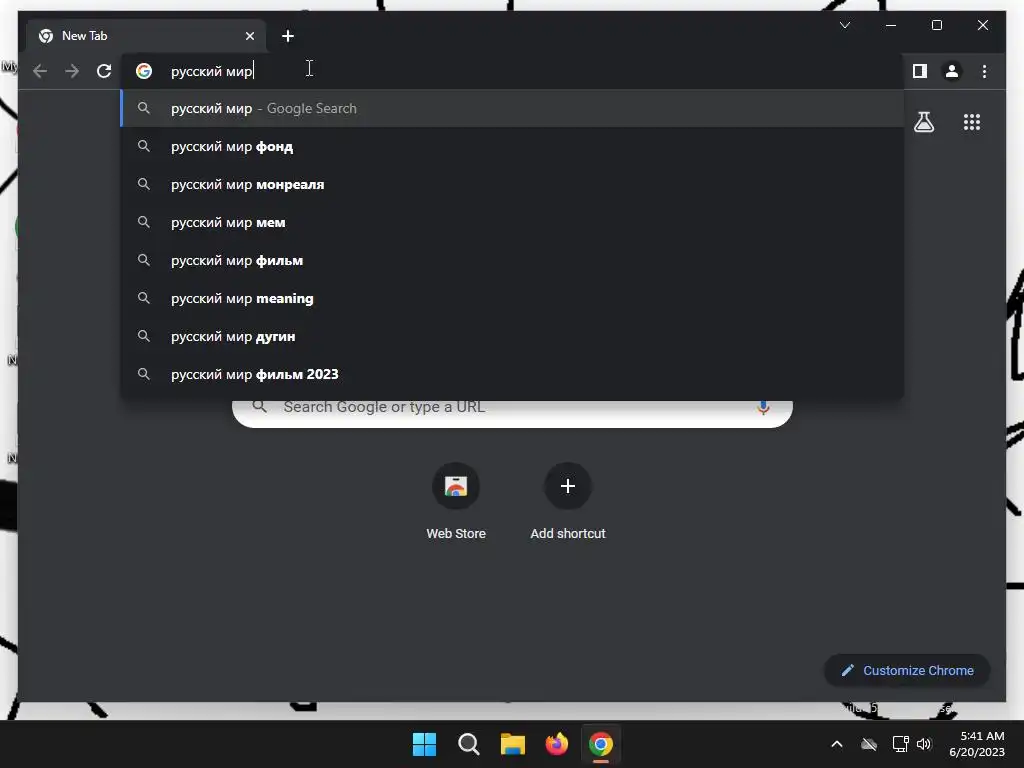Close the New Tab tab
This screenshot has width=1024, height=768.
tap(249, 36)
